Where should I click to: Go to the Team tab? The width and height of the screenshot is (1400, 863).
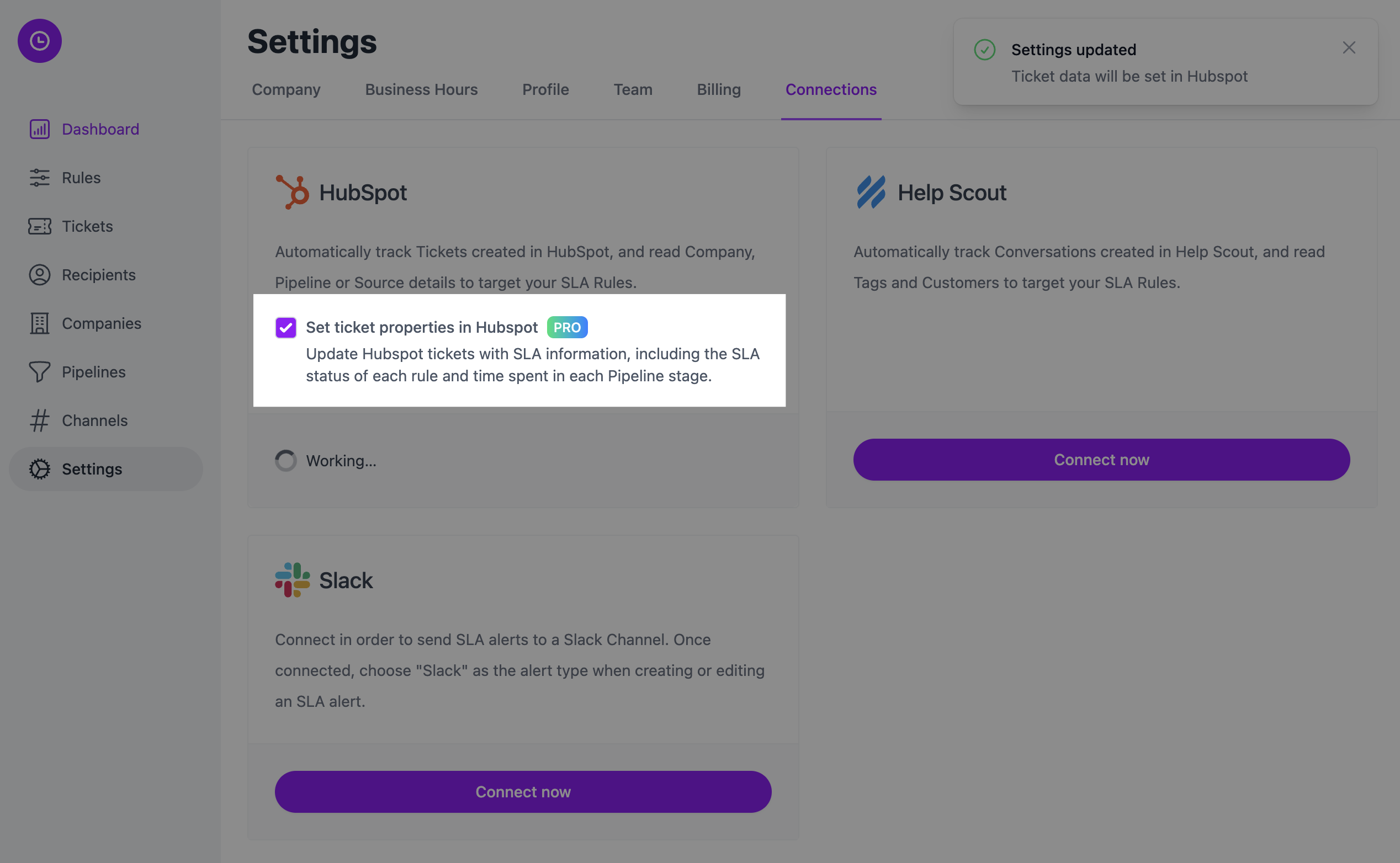tap(633, 89)
